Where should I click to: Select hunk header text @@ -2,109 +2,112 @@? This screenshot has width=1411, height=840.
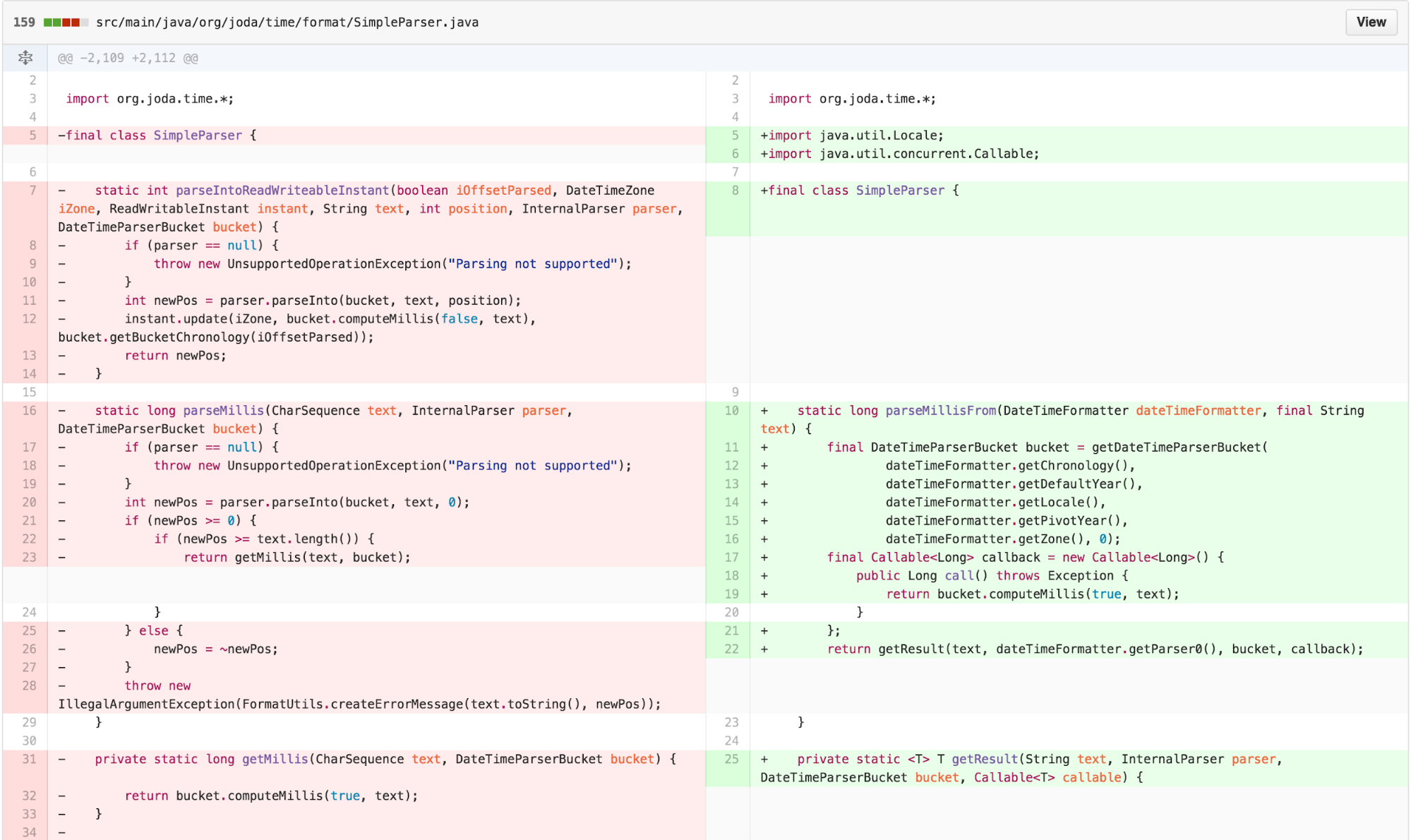[x=128, y=58]
